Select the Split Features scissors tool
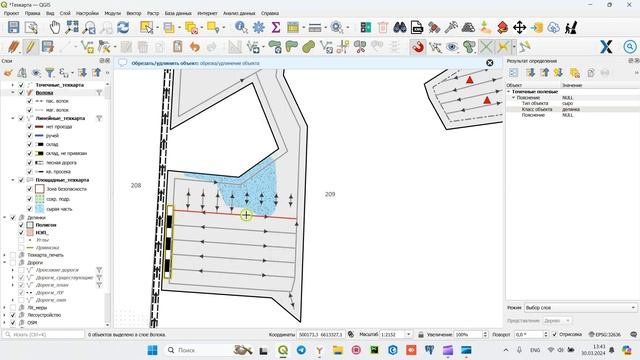The width and height of the screenshot is (640, 360). coord(360,47)
